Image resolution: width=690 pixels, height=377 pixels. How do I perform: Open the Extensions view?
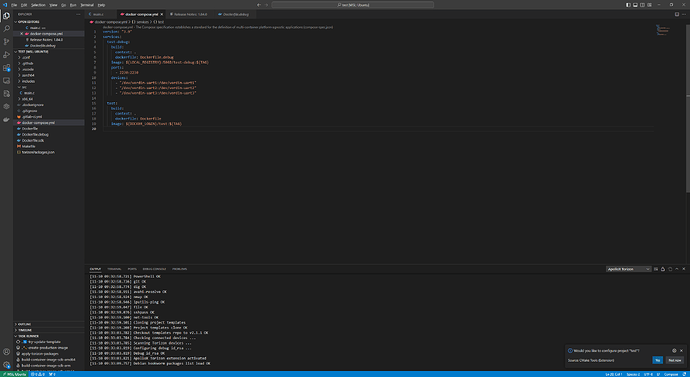tap(6, 68)
